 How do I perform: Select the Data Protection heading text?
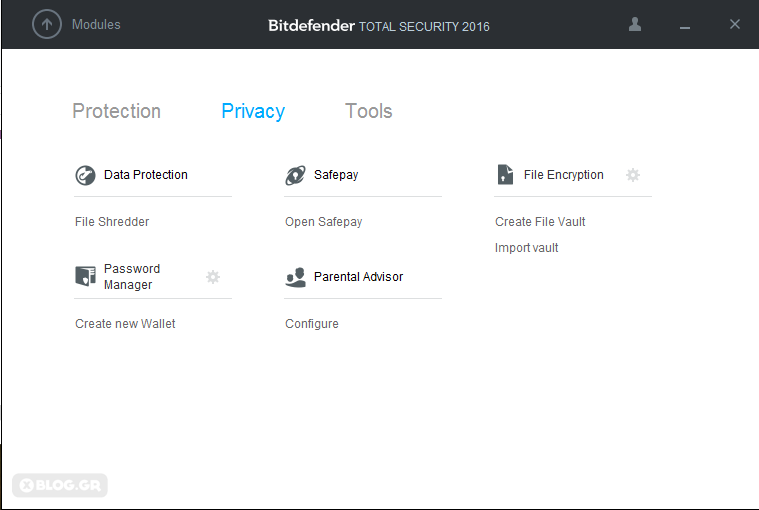(x=146, y=175)
